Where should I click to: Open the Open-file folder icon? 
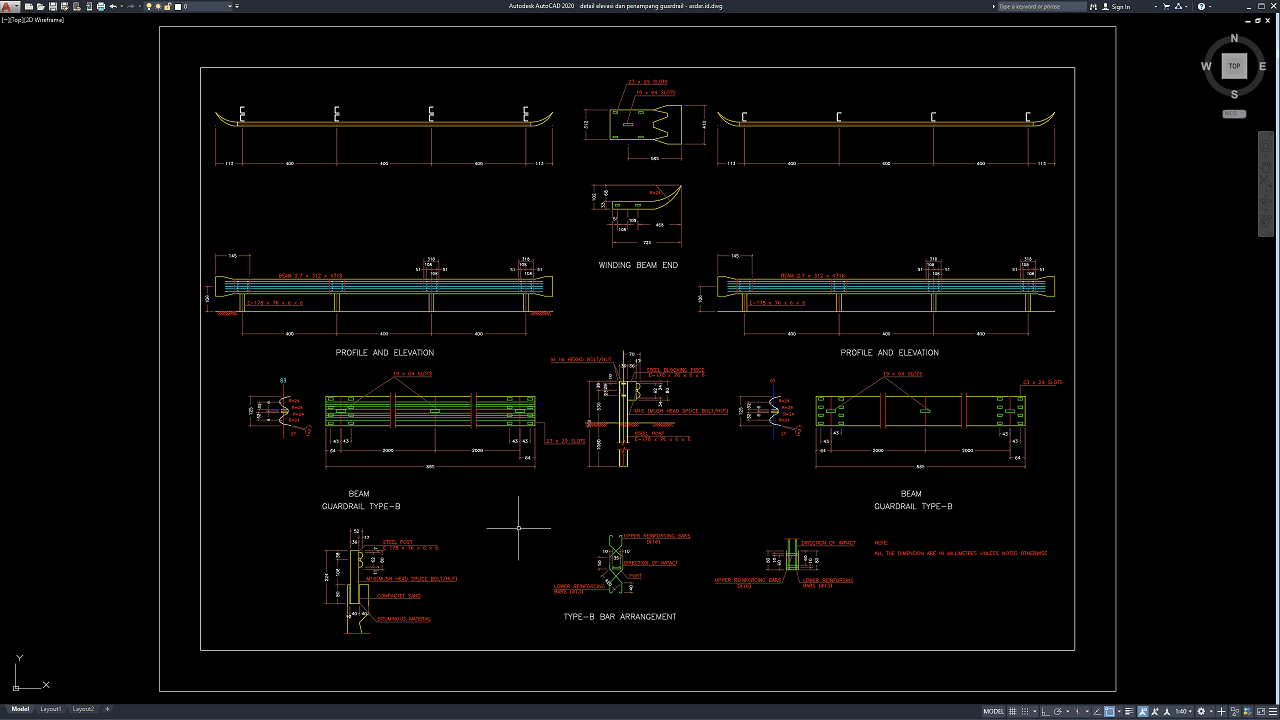coord(39,7)
